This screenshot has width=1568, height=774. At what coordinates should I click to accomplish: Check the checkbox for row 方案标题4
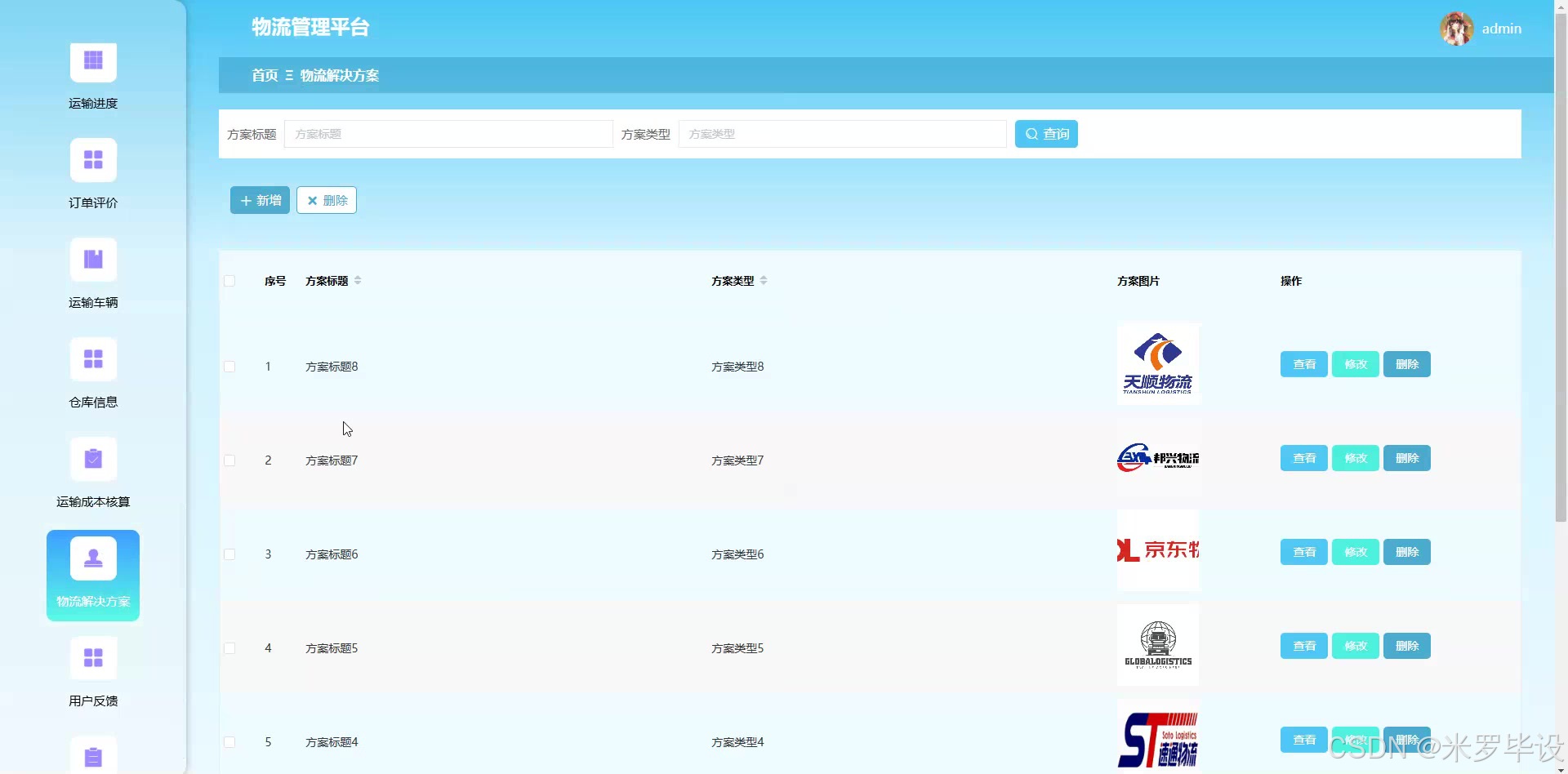[x=229, y=742]
